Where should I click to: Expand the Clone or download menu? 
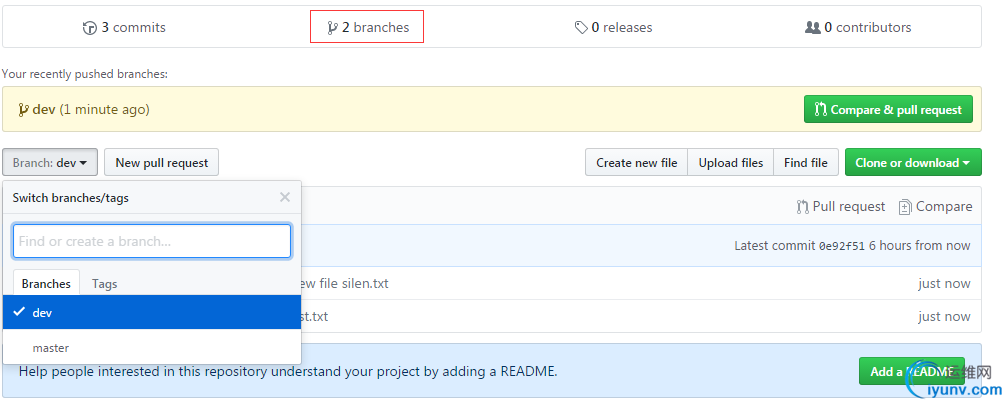[913, 163]
